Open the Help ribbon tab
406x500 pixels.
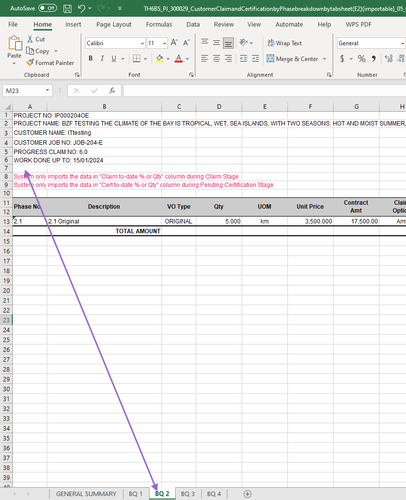pos(324,24)
